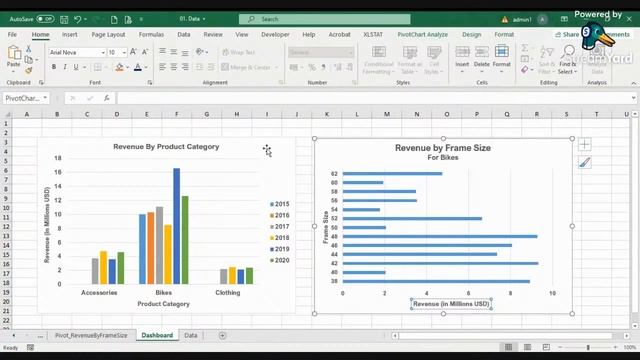Click the Normal view icon
This screenshot has width=640, height=360.
[x=508, y=347]
